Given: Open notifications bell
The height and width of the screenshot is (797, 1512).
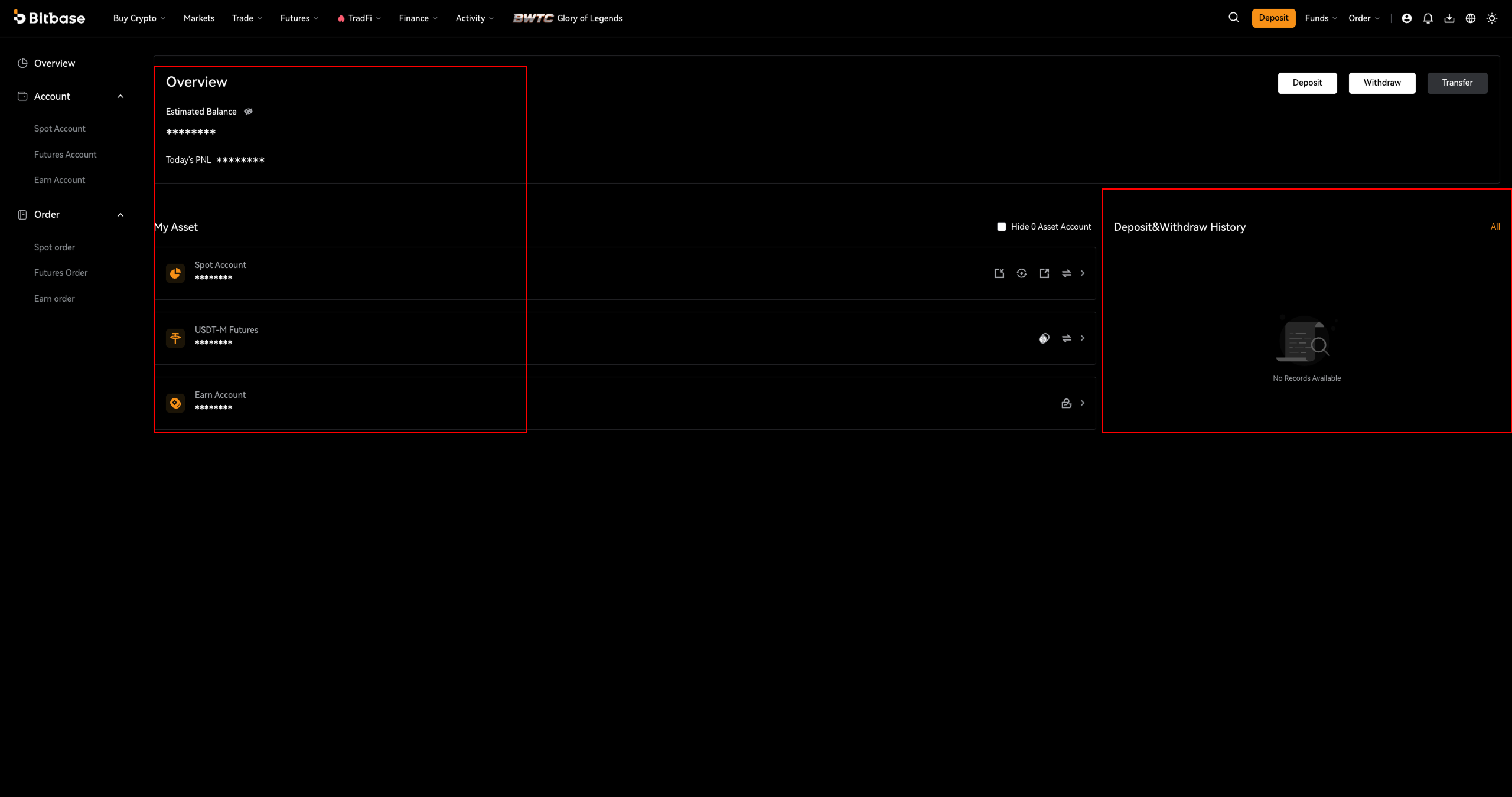Looking at the screenshot, I should (x=1428, y=18).
